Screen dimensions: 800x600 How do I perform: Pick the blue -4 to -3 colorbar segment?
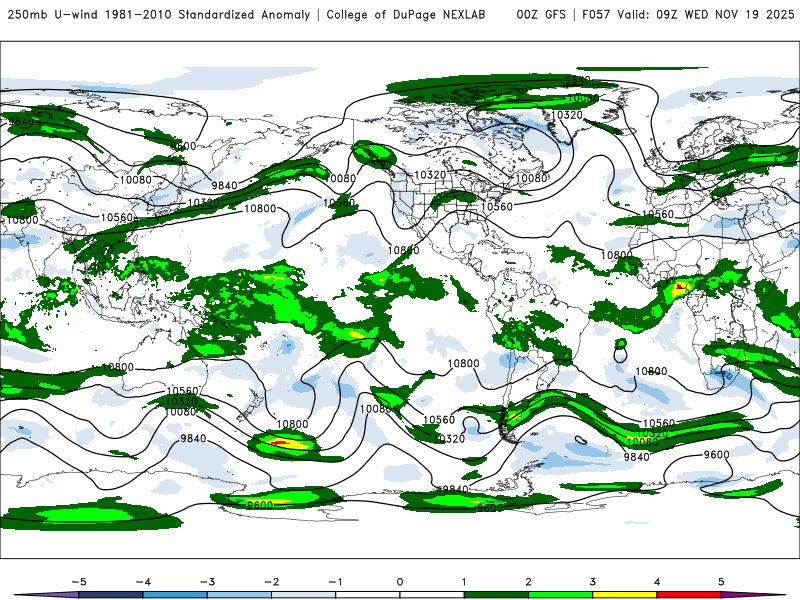175,595
